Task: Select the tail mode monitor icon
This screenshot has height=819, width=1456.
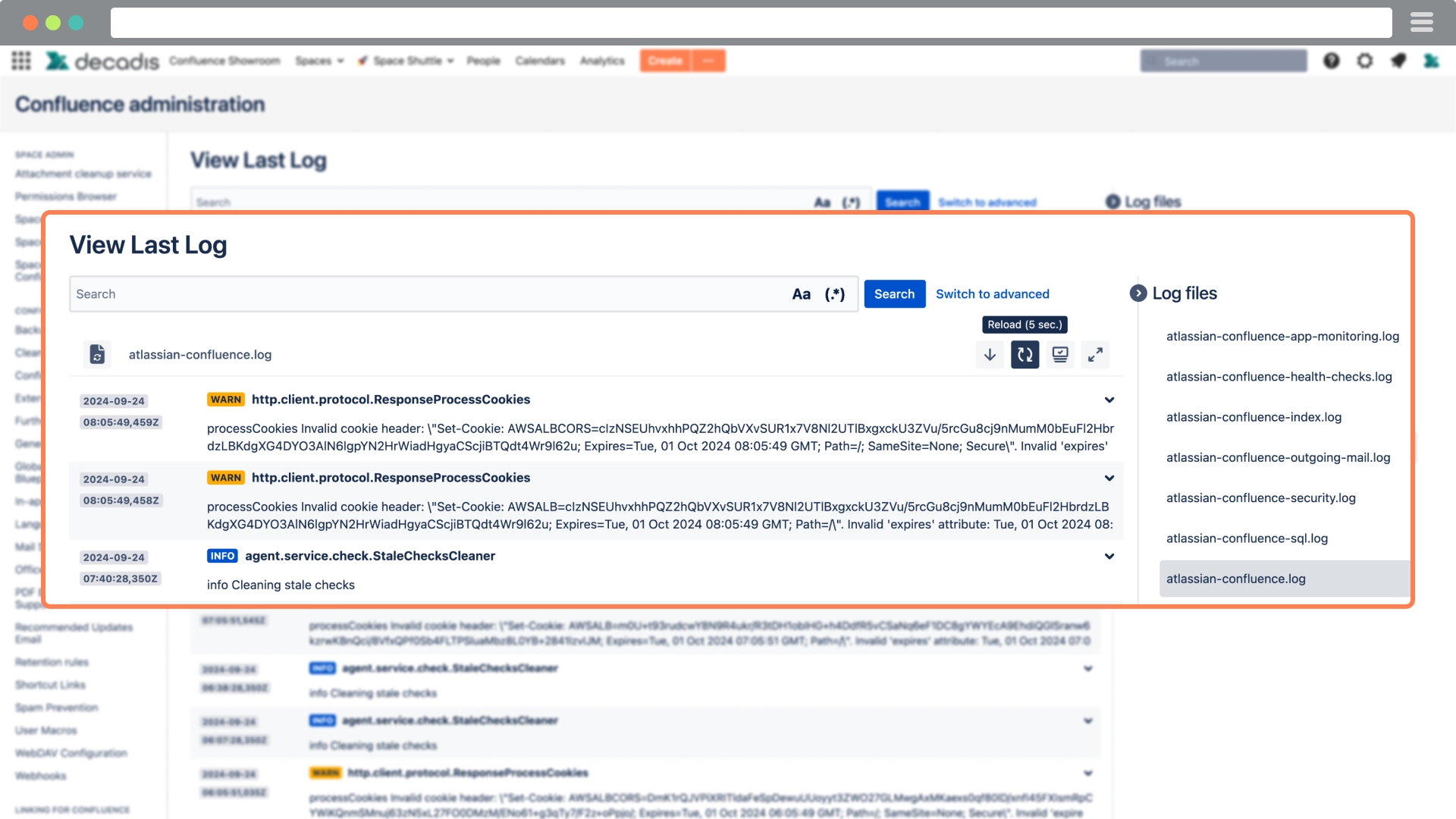Action: tap(1059, 354)
